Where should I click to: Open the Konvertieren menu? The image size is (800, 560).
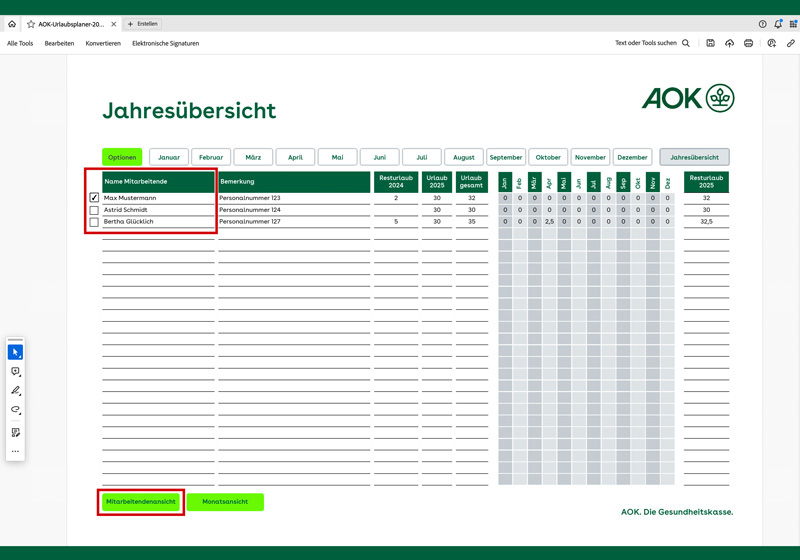tap(103, 43)
